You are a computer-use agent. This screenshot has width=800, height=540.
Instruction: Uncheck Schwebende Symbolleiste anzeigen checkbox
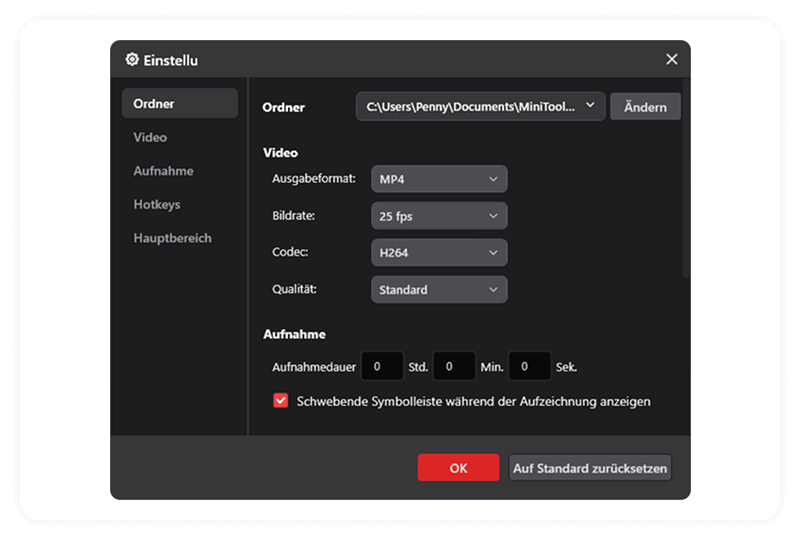click(281, 401)
